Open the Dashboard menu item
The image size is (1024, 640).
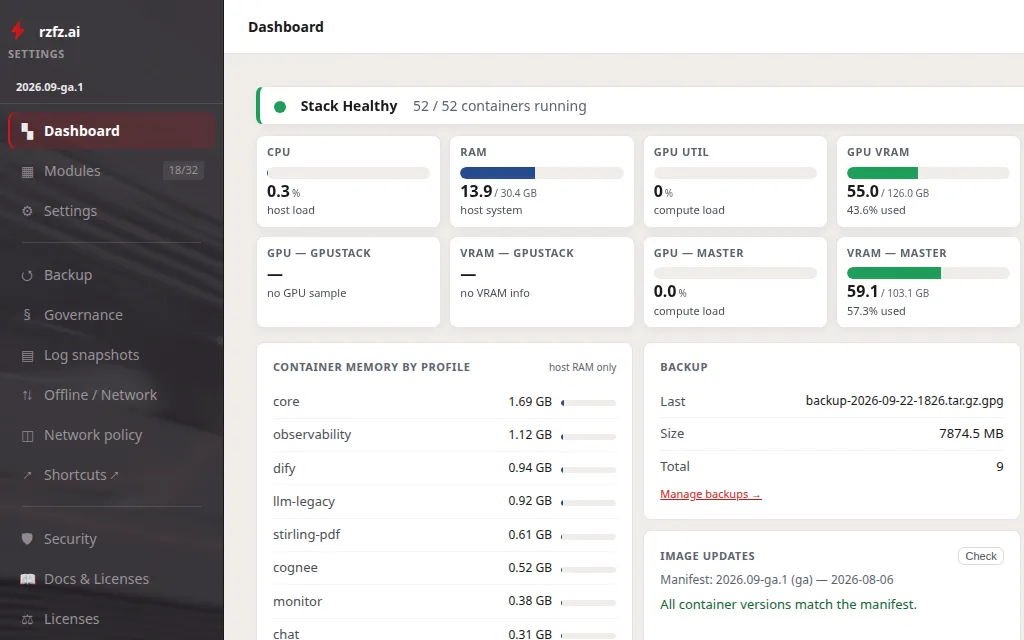tap(112, 131)
